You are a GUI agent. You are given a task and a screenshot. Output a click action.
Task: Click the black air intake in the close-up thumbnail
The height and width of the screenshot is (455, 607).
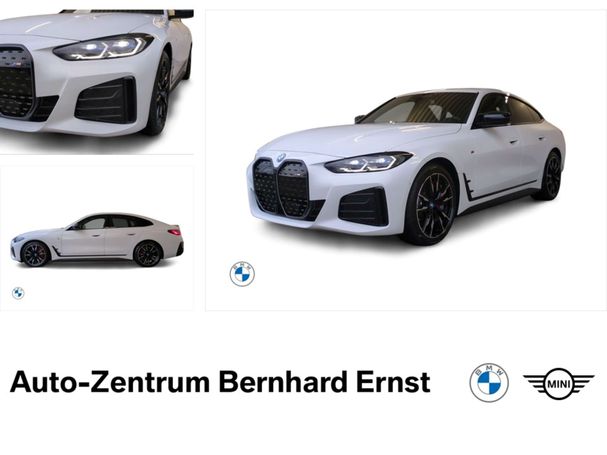pos(105,100)
